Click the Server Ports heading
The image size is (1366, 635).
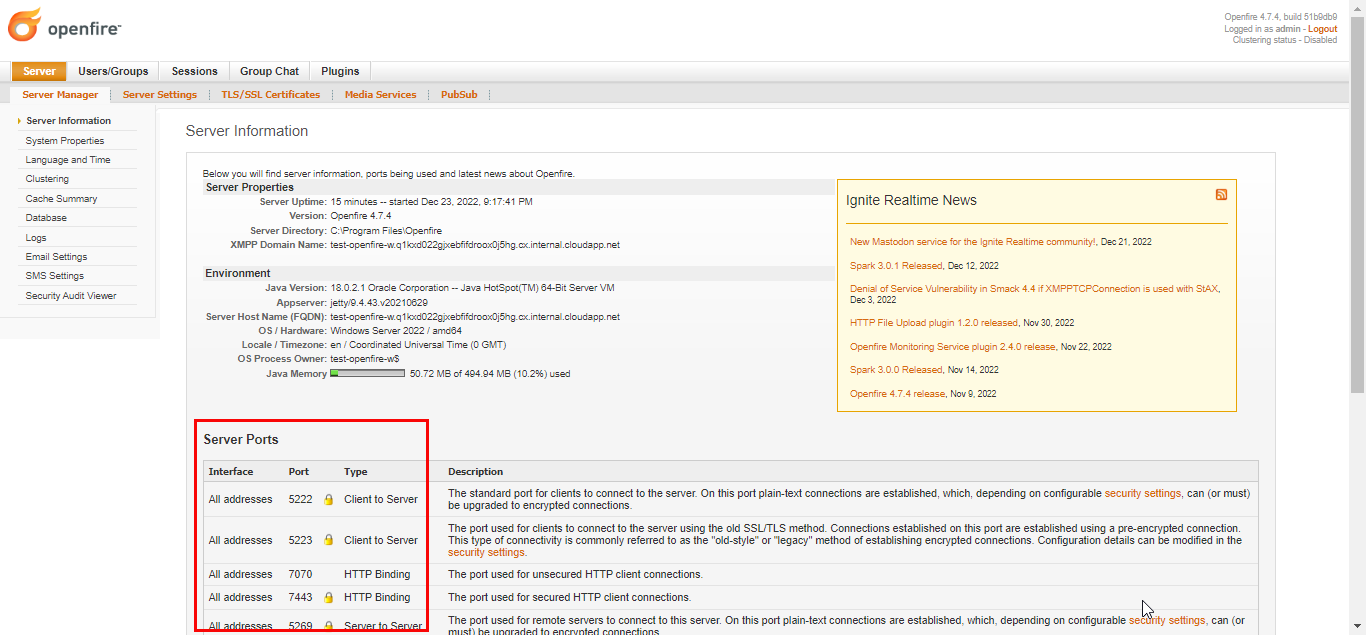(x=241, y=440)
